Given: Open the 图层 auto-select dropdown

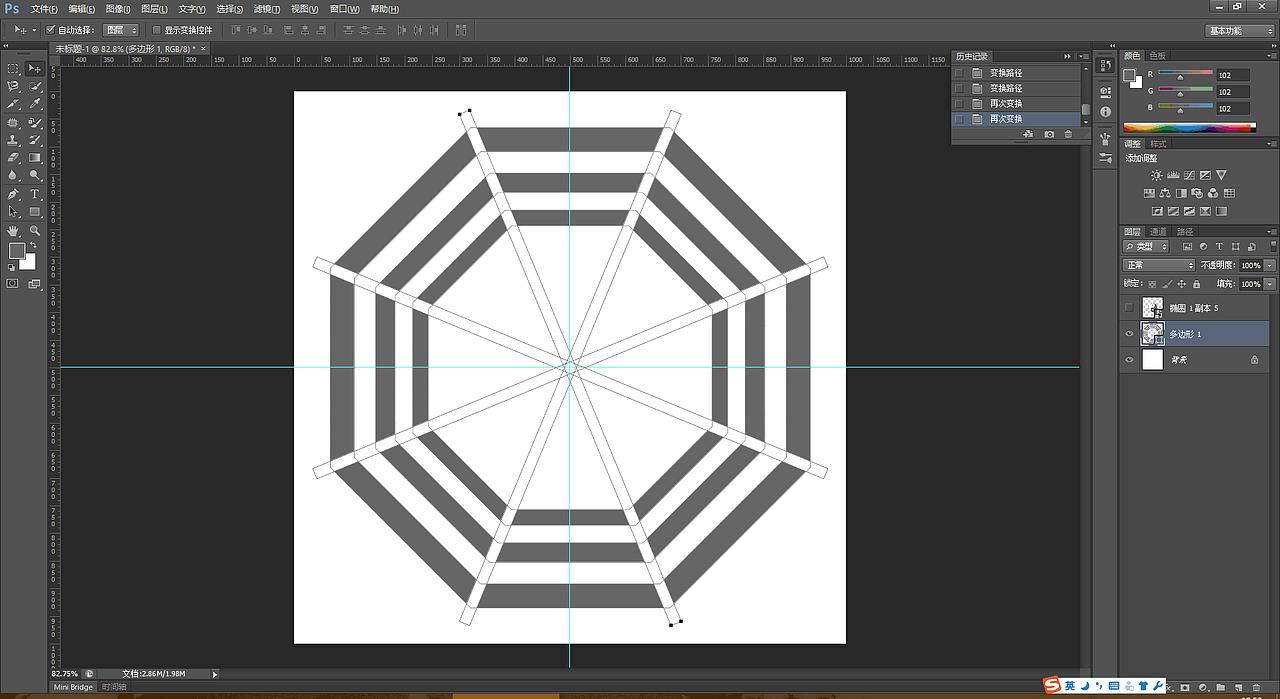Looking at the screenshot, I should [x=121, y=30].
